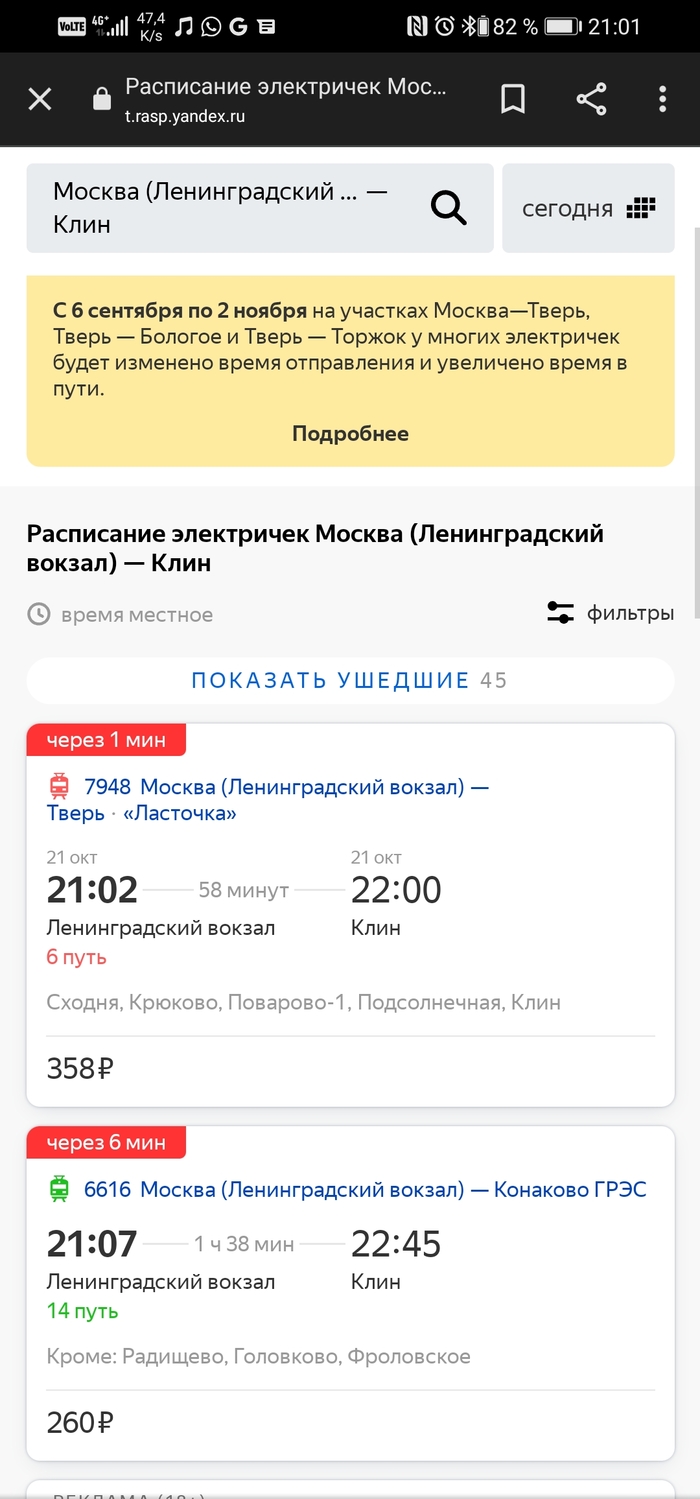Tap the page URL title bar

point(285,99)
